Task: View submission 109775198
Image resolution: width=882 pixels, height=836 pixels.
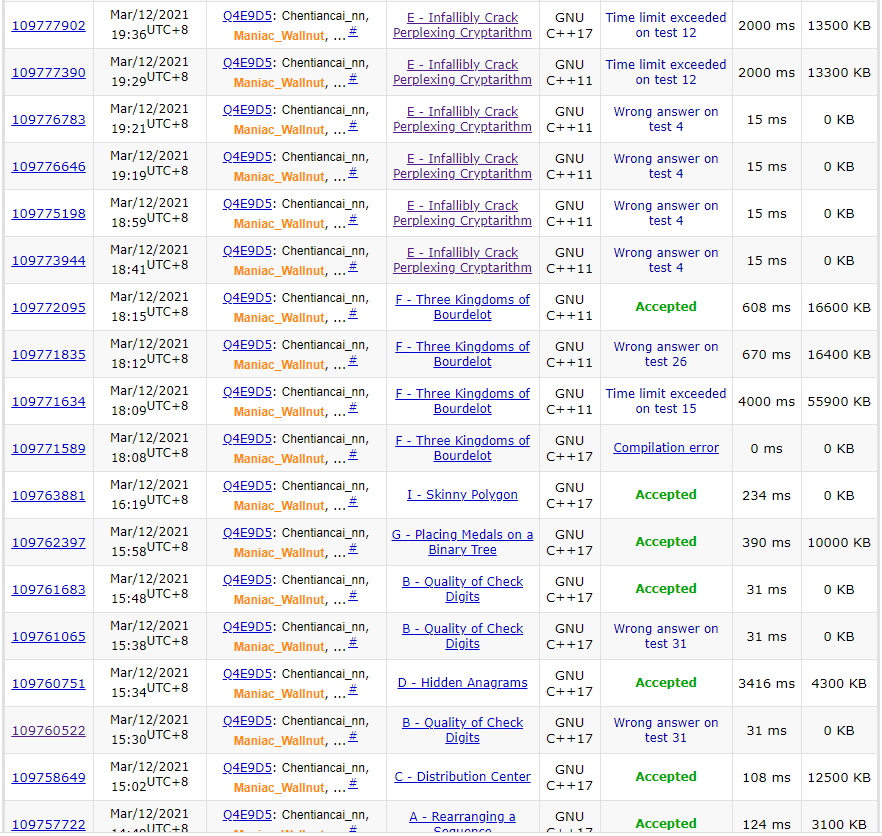Action: [48, 213]
